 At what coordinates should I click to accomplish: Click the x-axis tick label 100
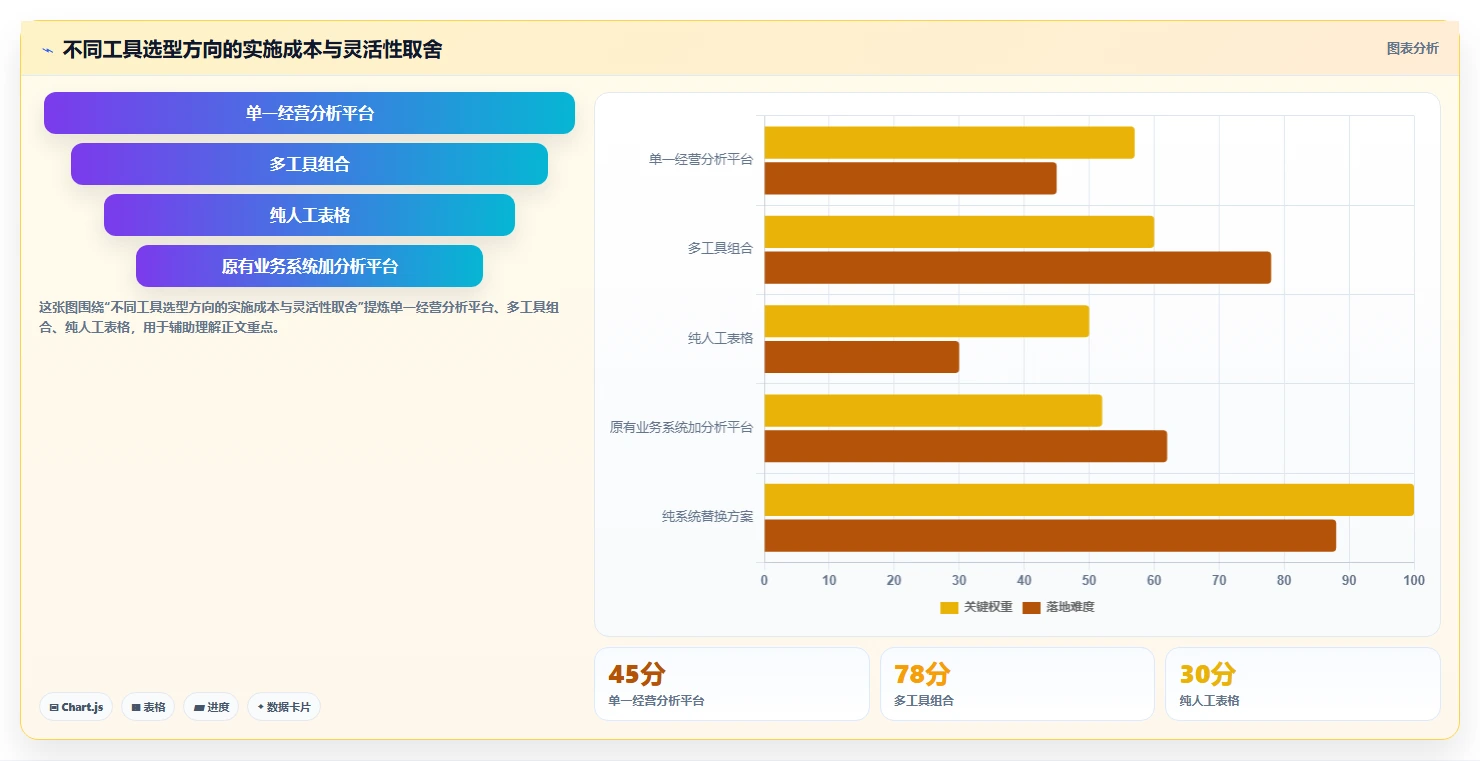1414,580
